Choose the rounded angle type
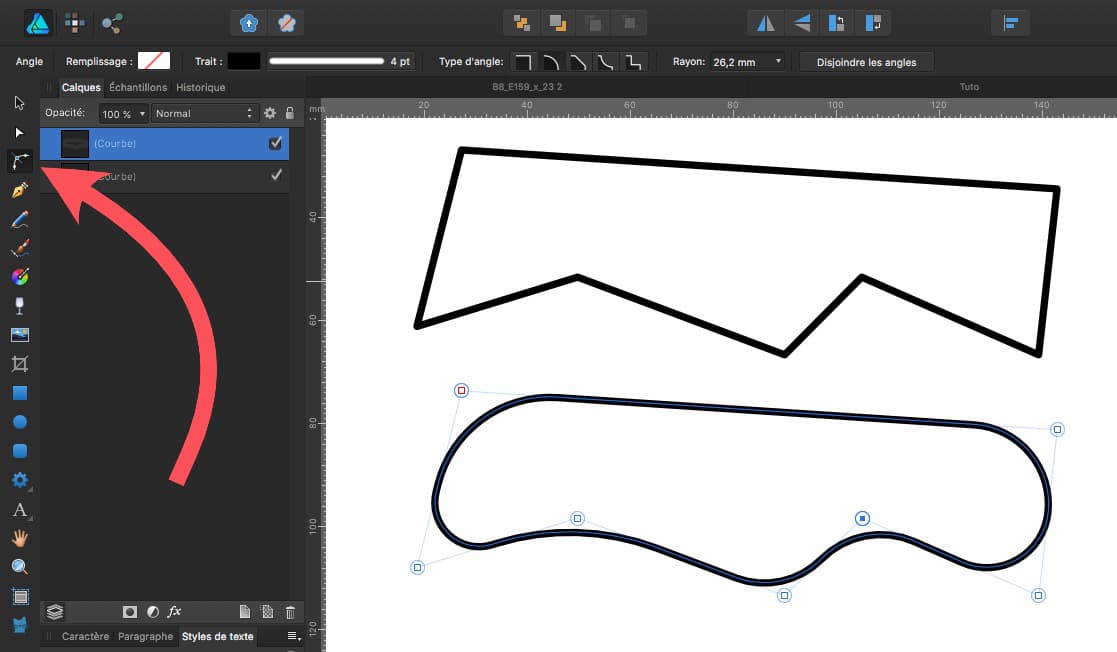1117x652 pixels. 551,62
